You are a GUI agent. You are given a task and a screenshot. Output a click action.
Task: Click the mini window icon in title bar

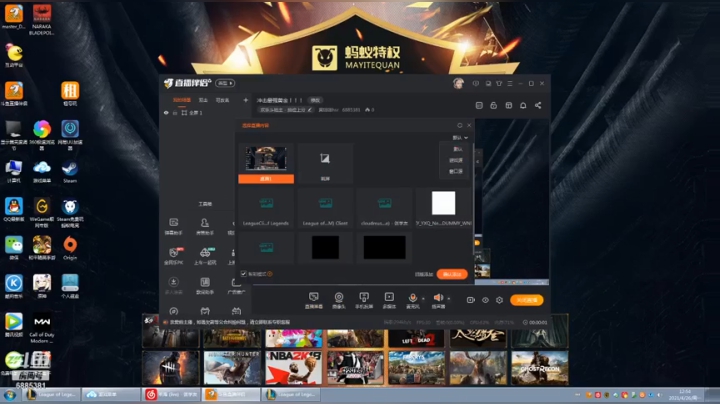(488, 84)
